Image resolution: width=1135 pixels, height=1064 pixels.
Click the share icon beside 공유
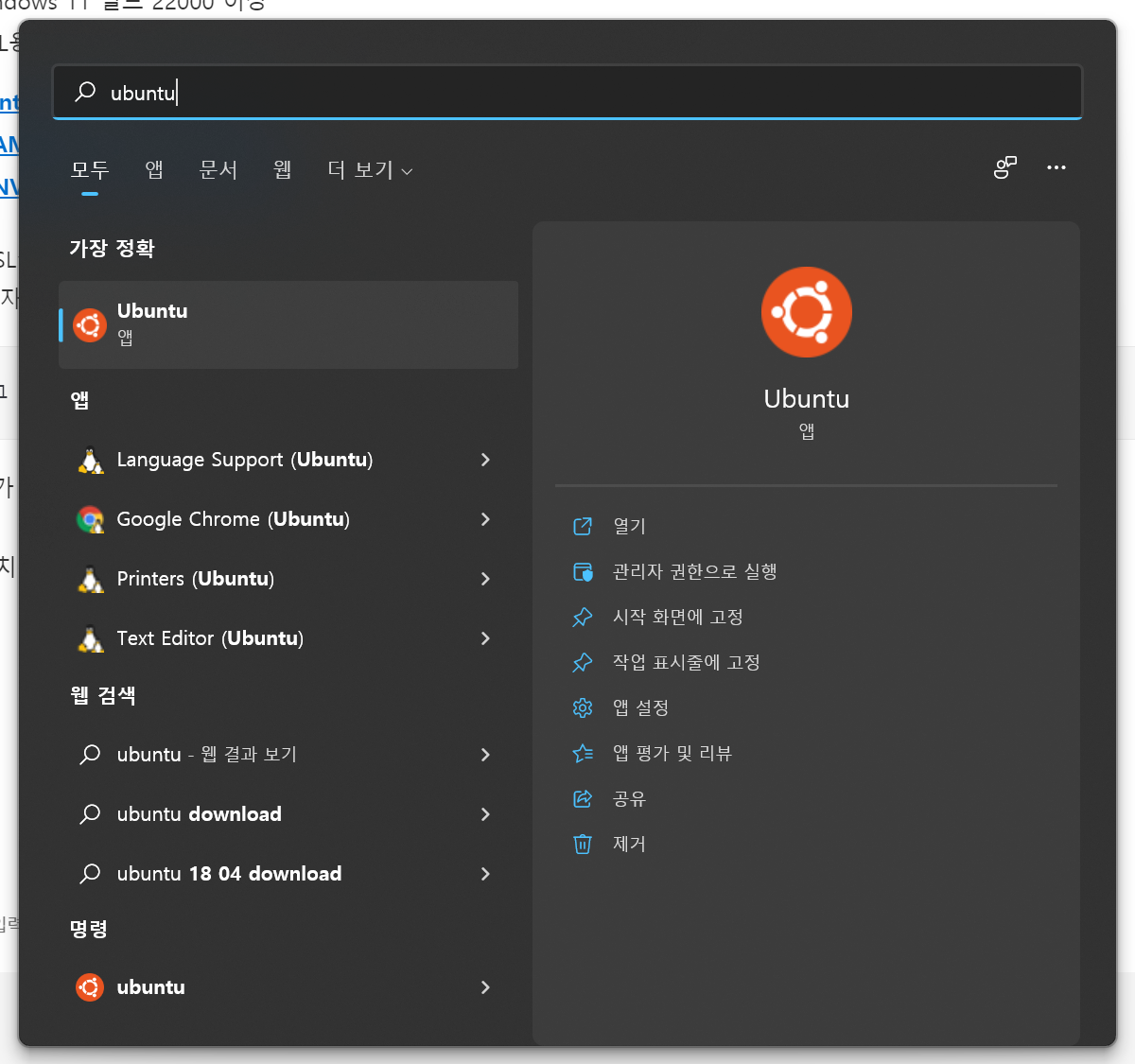click(583, 798)
